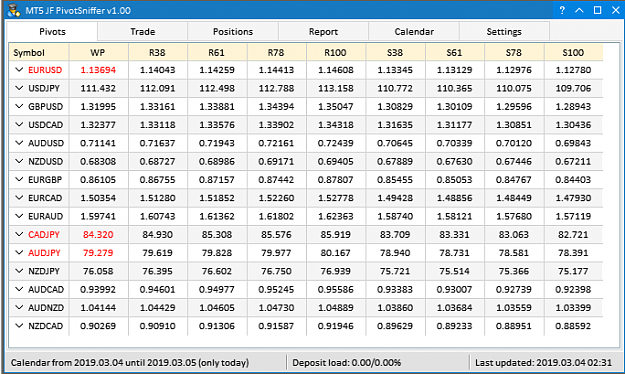Select the GBPUSD symbol name

pos(45,107)
